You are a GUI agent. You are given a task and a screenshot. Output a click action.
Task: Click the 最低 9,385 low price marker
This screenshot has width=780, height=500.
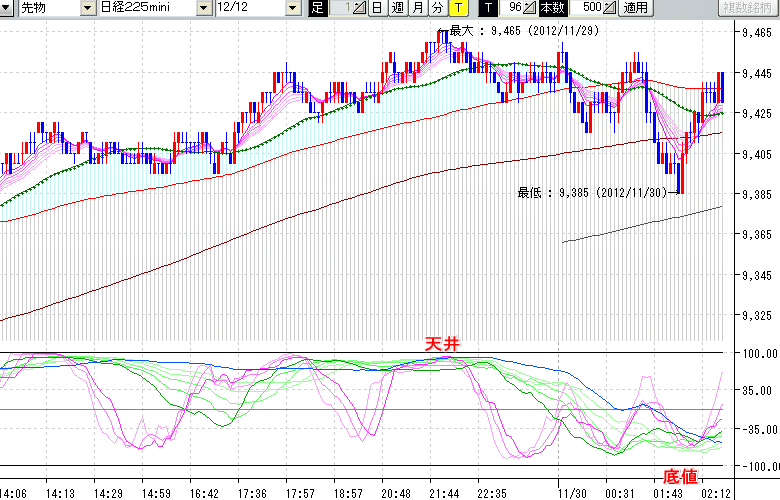tap(590, 192)
